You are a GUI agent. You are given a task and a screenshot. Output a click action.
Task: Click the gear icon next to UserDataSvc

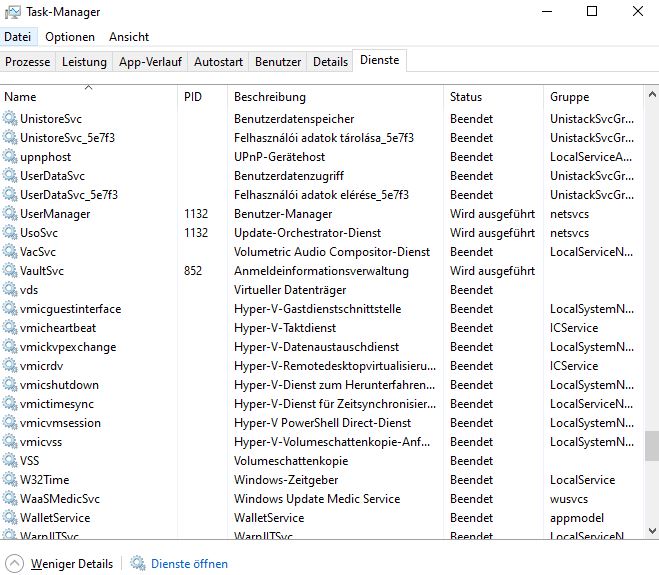click(x=10, y=175)
